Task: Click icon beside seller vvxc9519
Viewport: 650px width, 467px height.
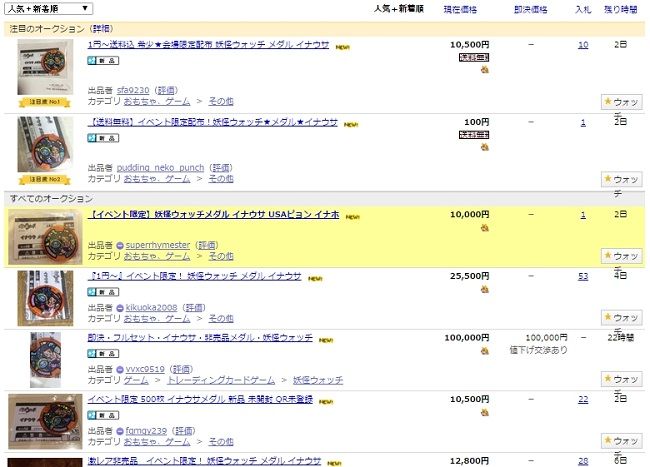Action: coord(120,370)
